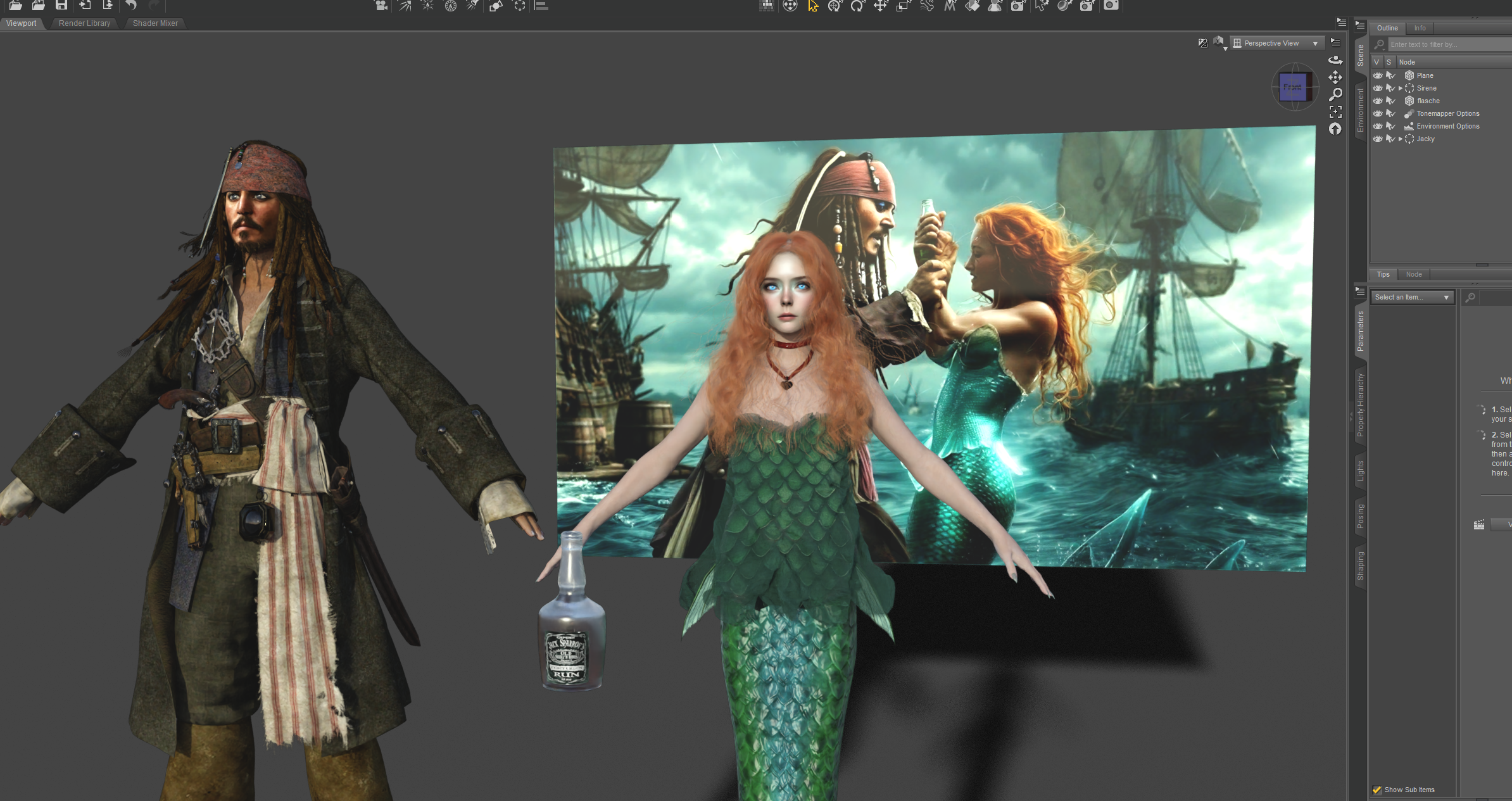Viewport: 1512px width, 801px height.
Task: Toggle visibility of flasche node
Action: 1378,101
